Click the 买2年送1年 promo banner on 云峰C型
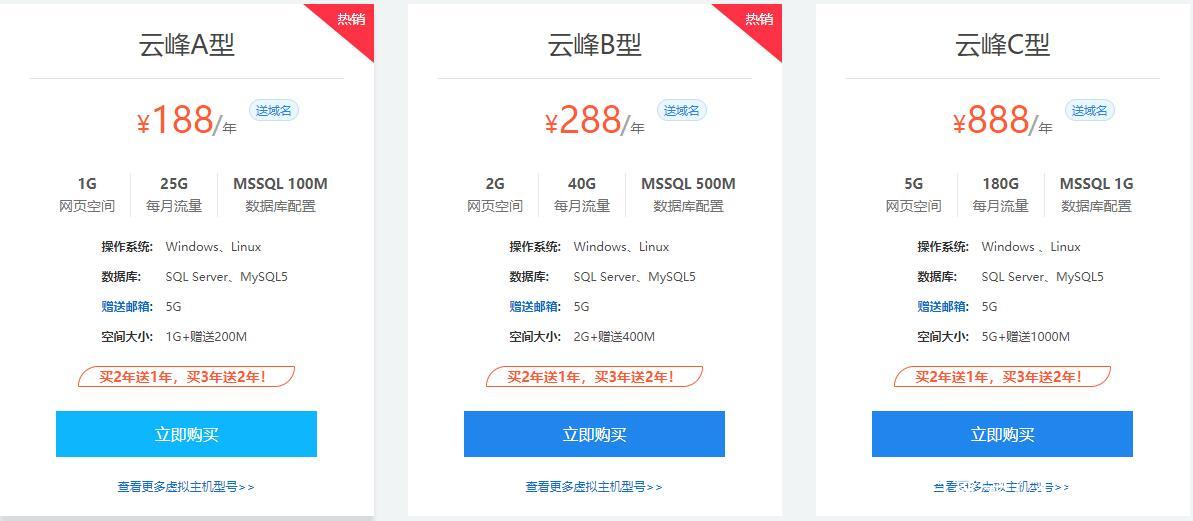 pos(1002,376)
